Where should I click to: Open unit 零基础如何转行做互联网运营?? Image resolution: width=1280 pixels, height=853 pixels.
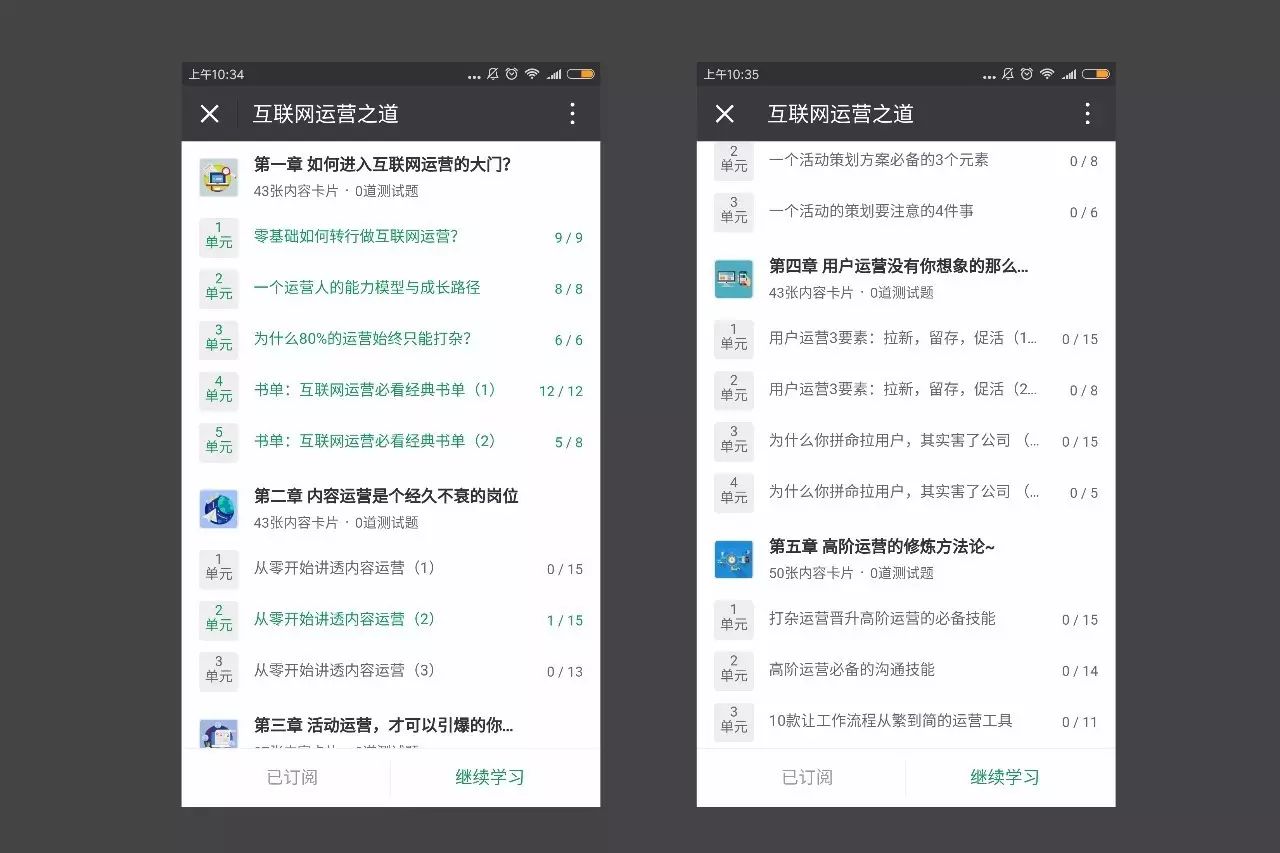(391, 237)
